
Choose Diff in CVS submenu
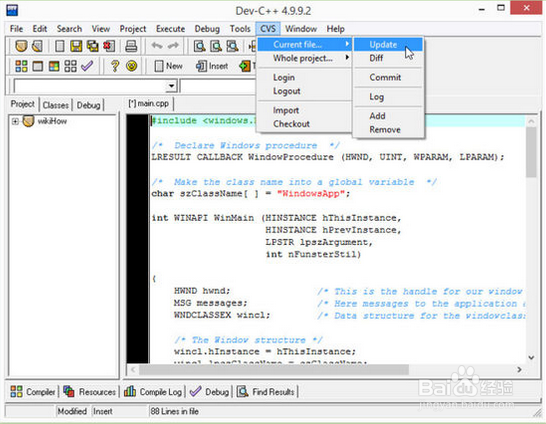click(x=388, y=58)
